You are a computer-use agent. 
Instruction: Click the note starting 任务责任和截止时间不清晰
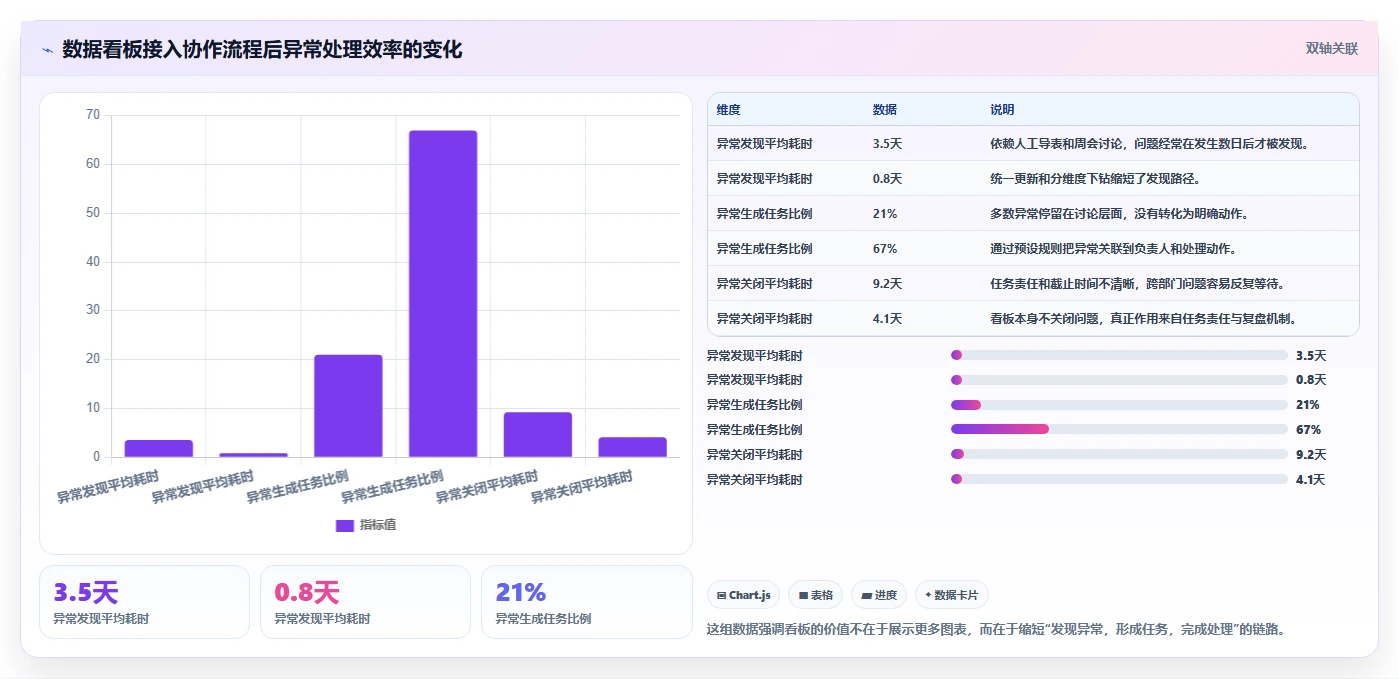pos(1137,284)
